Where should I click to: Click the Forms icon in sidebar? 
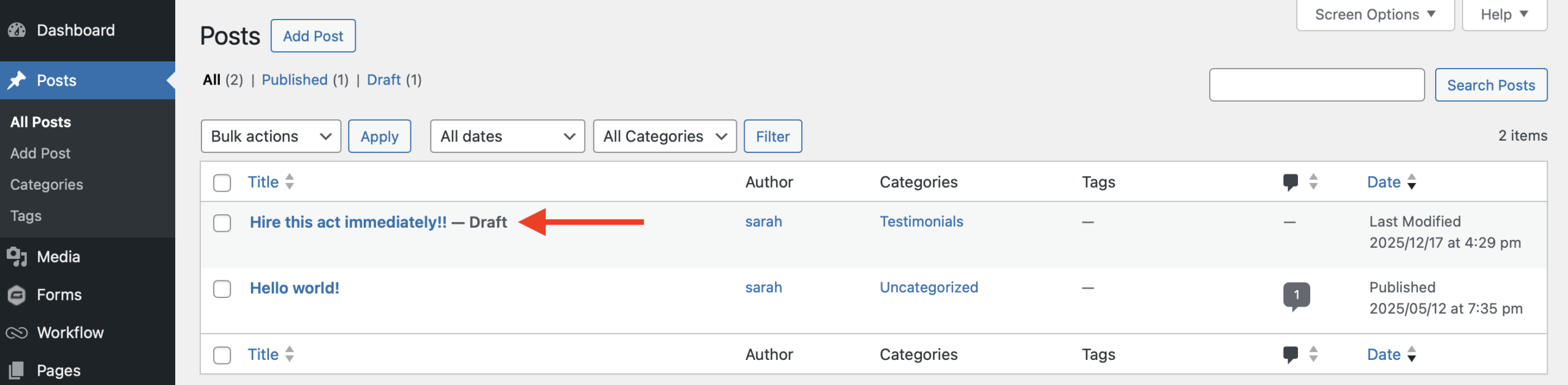(x=17, y=295)
